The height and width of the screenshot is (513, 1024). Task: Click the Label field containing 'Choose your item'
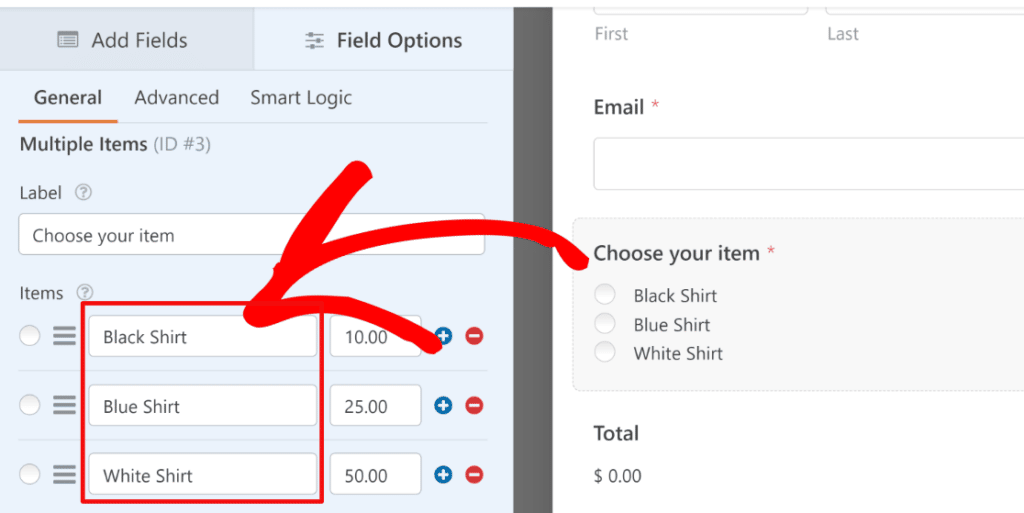point(250,236)
